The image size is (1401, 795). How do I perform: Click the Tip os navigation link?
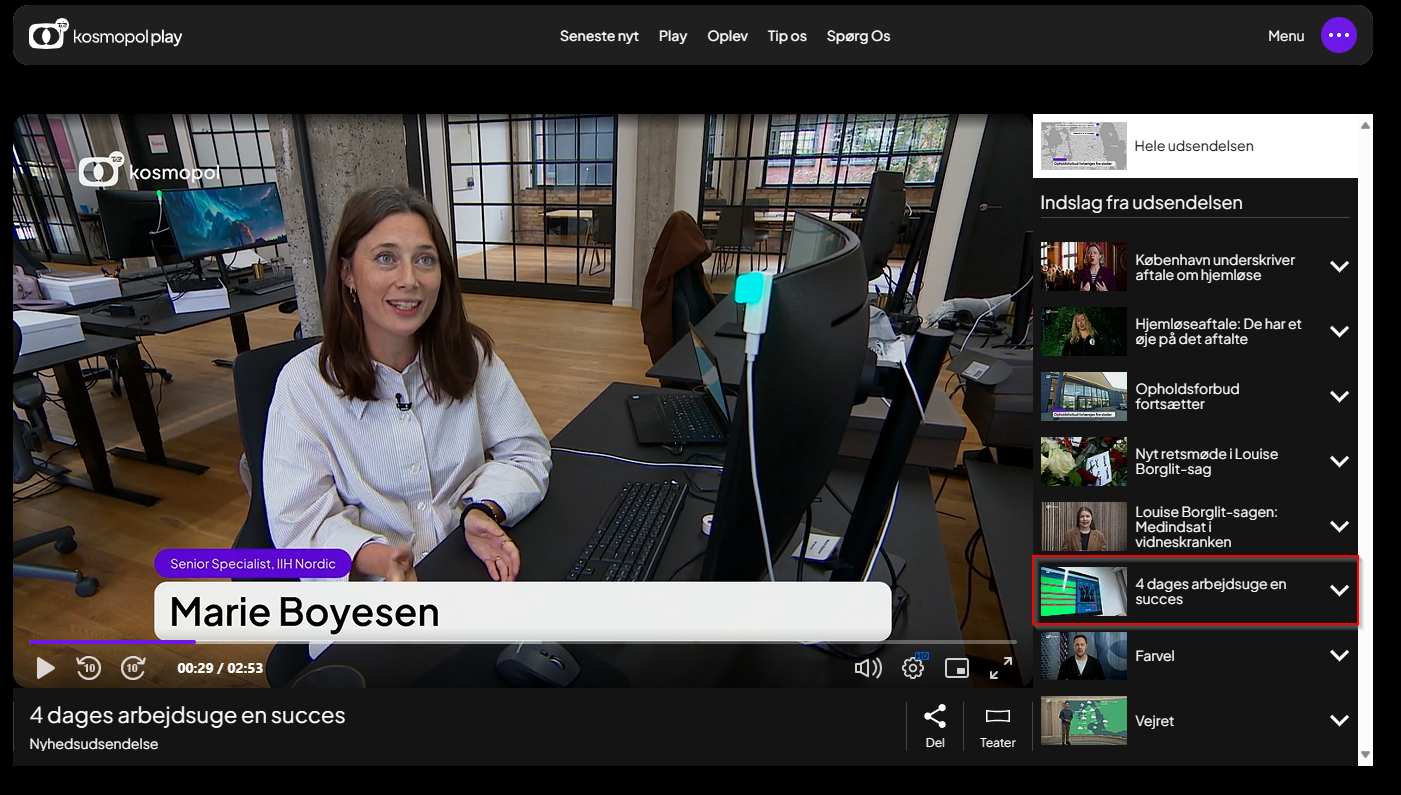(x=787, y=36)
